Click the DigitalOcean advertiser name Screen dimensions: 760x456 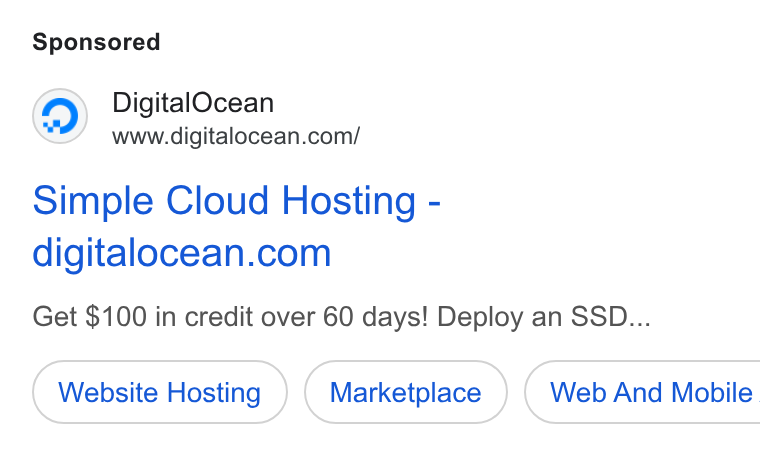pos(193,103)
